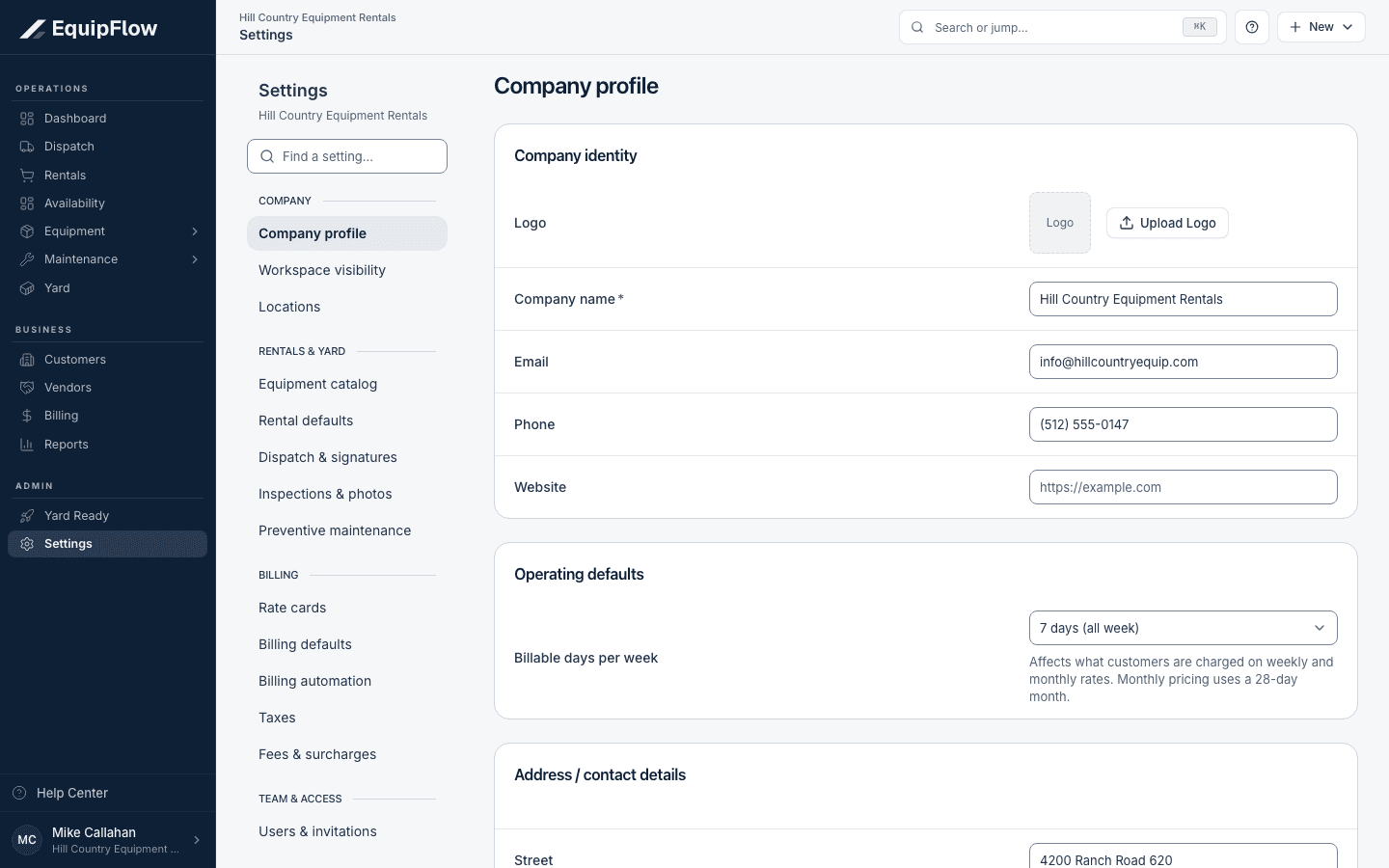Open the Billable days per week dropdown

point(1184,628)
